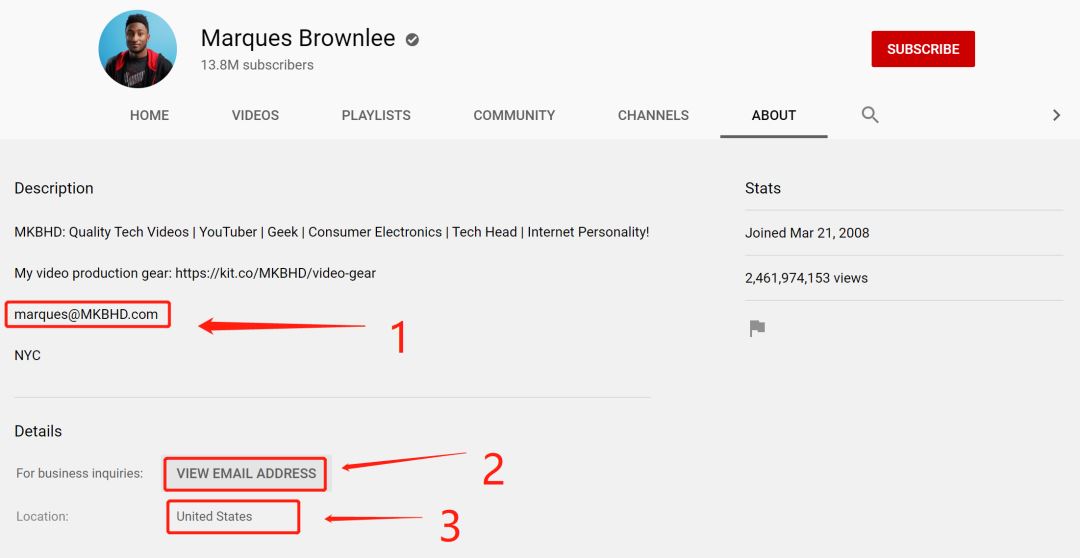Click the channel search magnifier icon
The height and width of the screenshot is (558, 1080).
870,115
